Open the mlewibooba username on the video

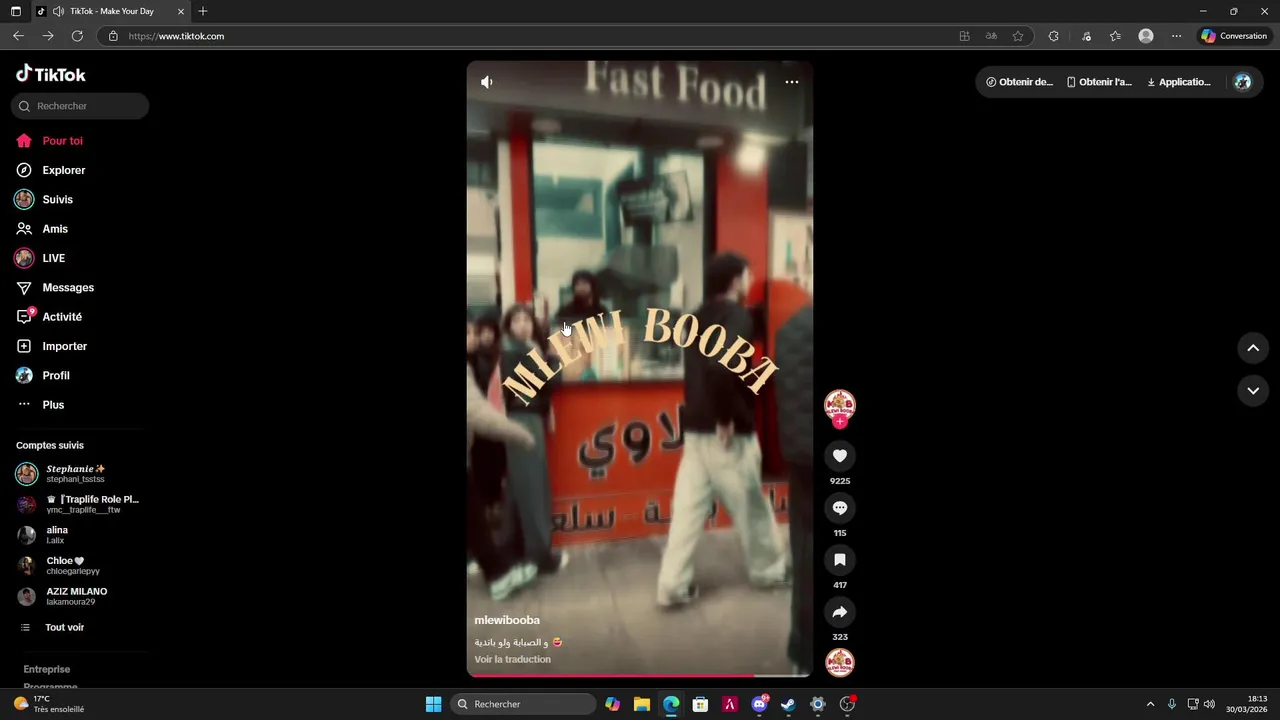[507, 620]
